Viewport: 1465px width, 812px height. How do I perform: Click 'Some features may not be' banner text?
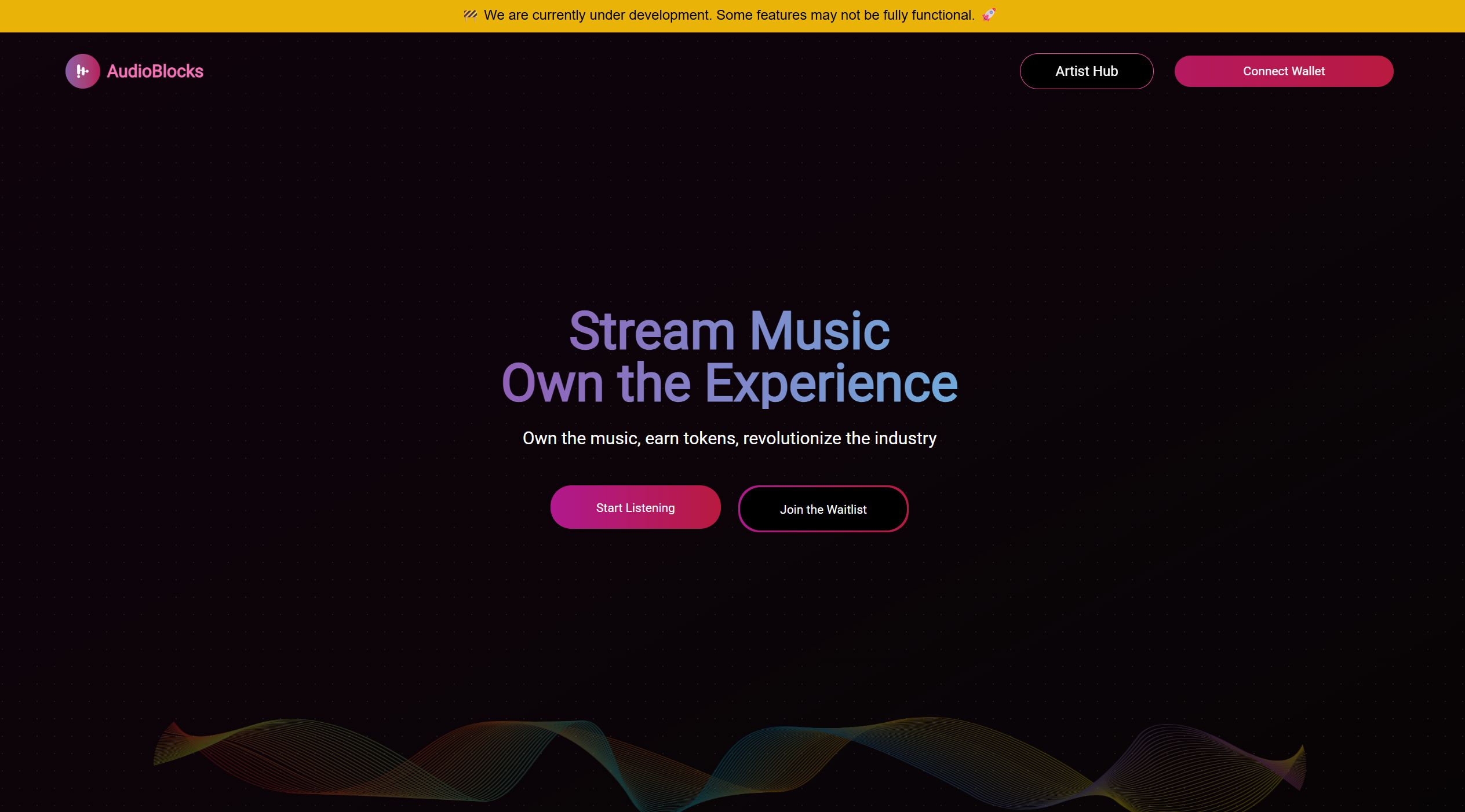[797, 15]
